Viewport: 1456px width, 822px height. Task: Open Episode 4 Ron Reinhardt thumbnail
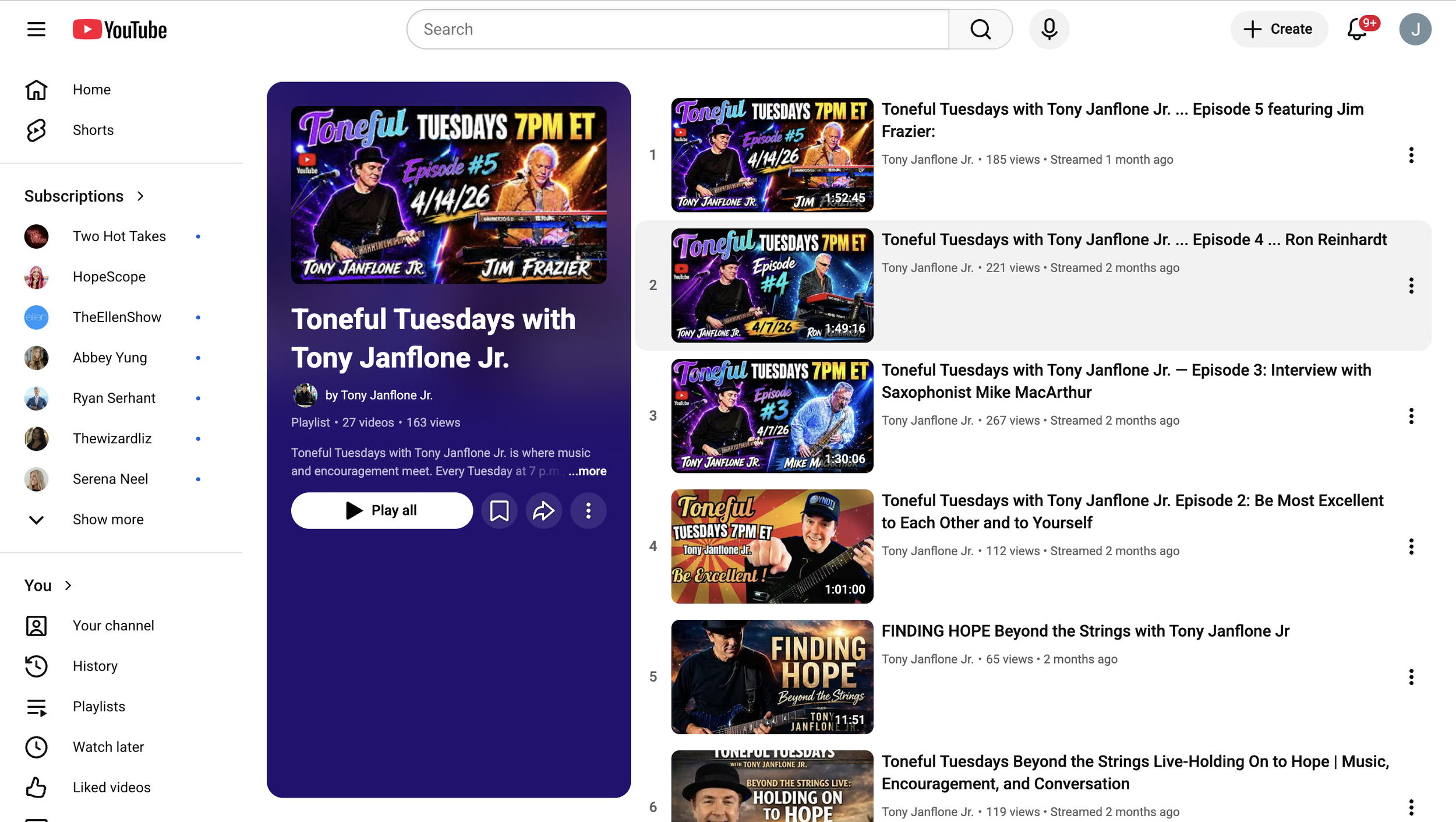[x=772, y=285]
